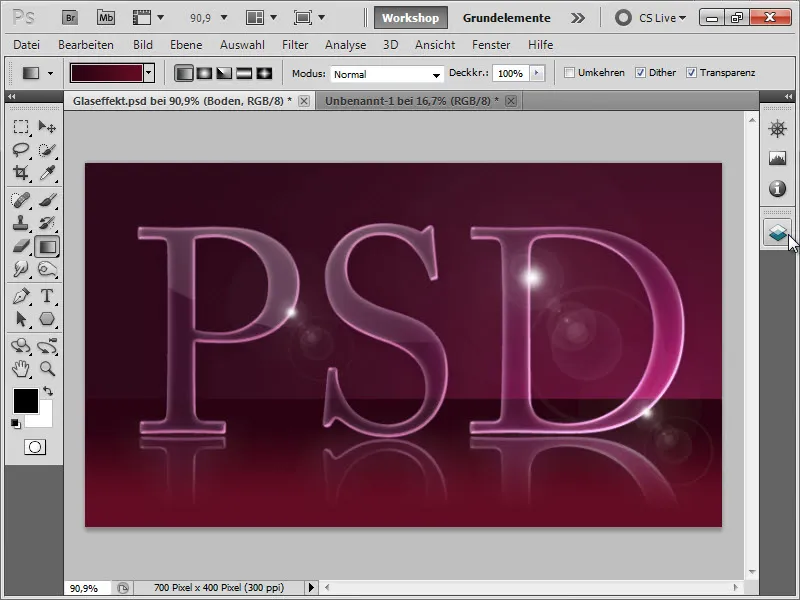The image size is (800, 600).
Task: Select the Blur/Smudge tool
Action: (x=21, y=269)
